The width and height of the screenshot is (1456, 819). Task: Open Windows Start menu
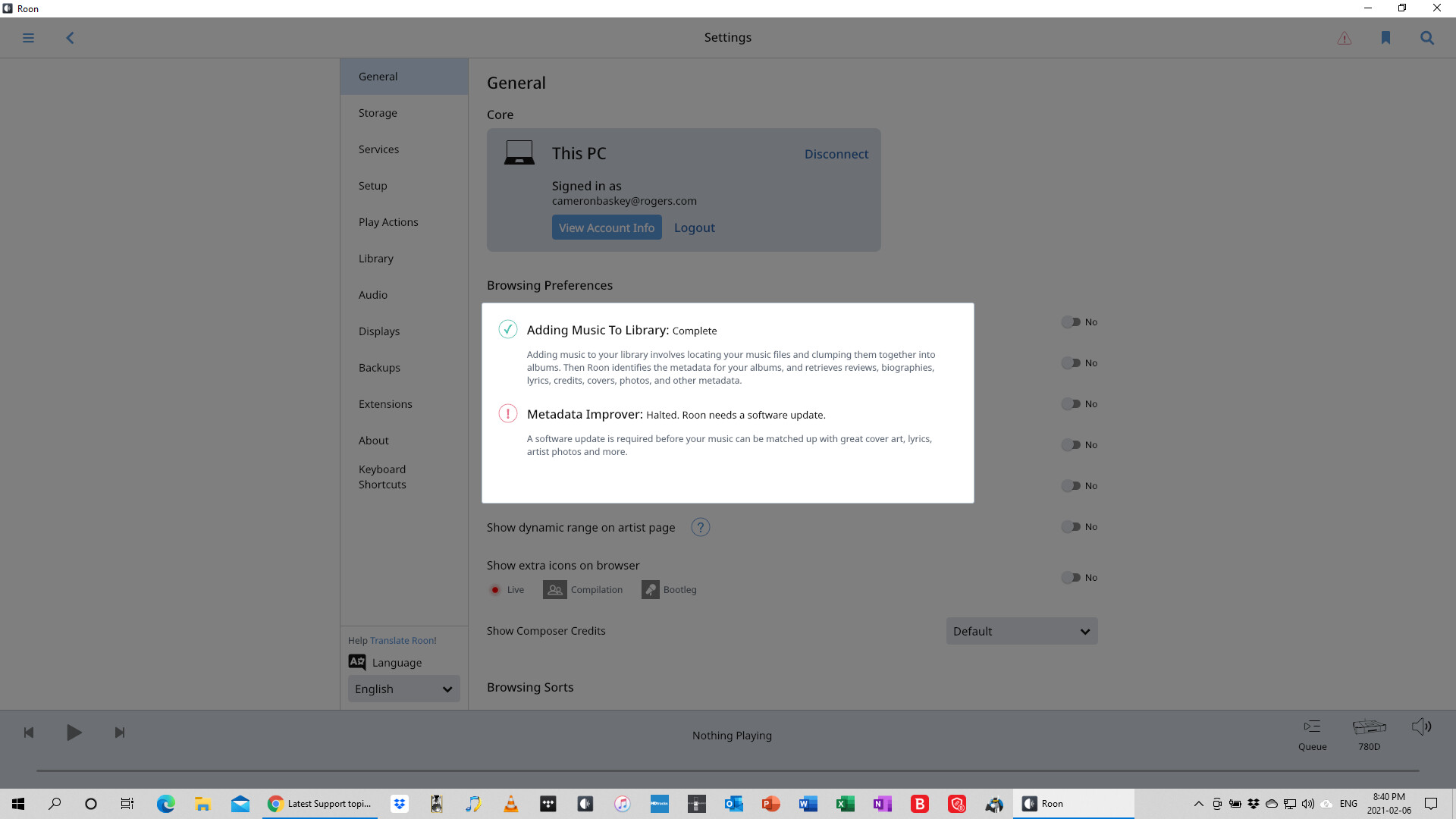pos(18,804)
